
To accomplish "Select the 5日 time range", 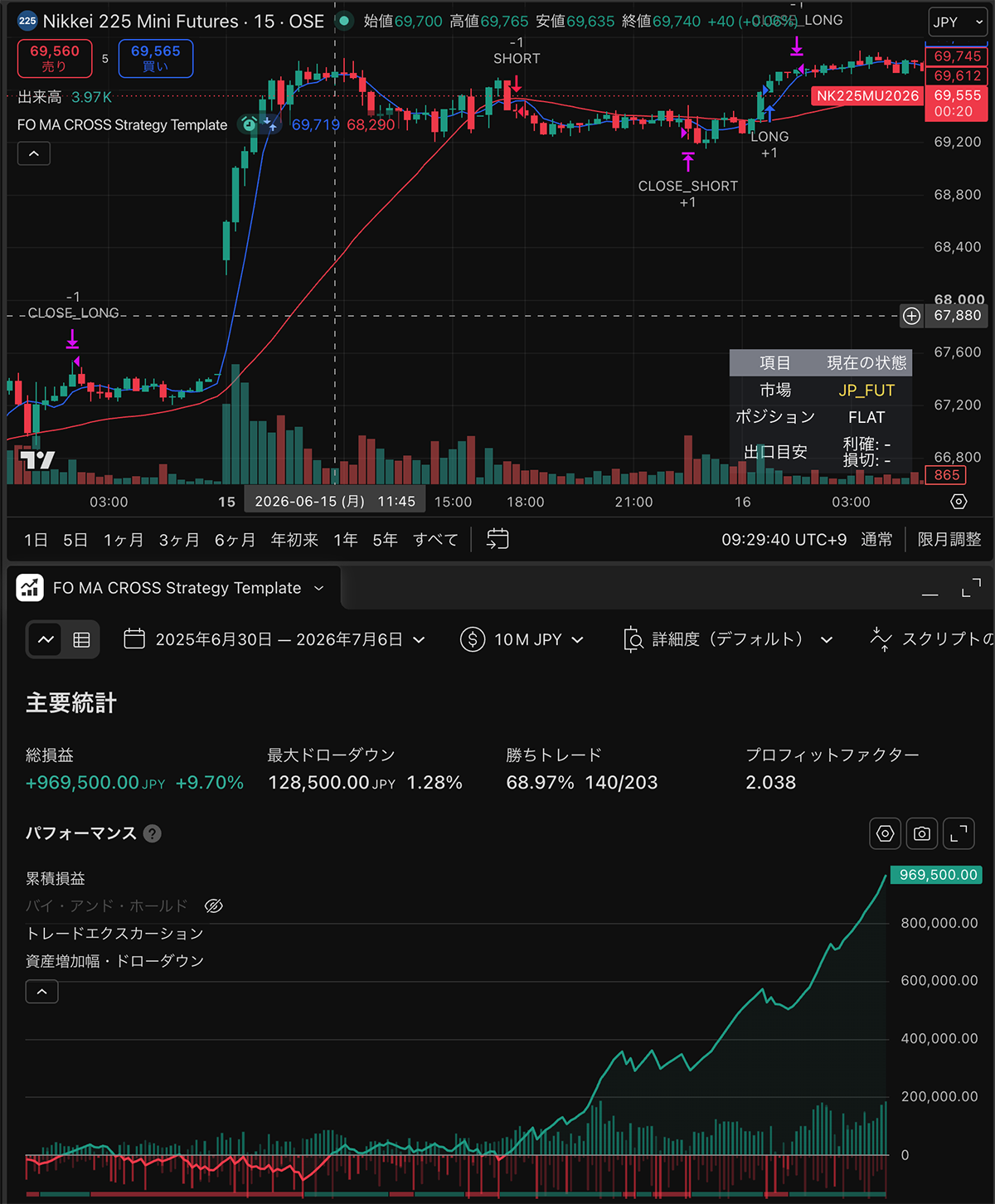I will pos(75,540).
